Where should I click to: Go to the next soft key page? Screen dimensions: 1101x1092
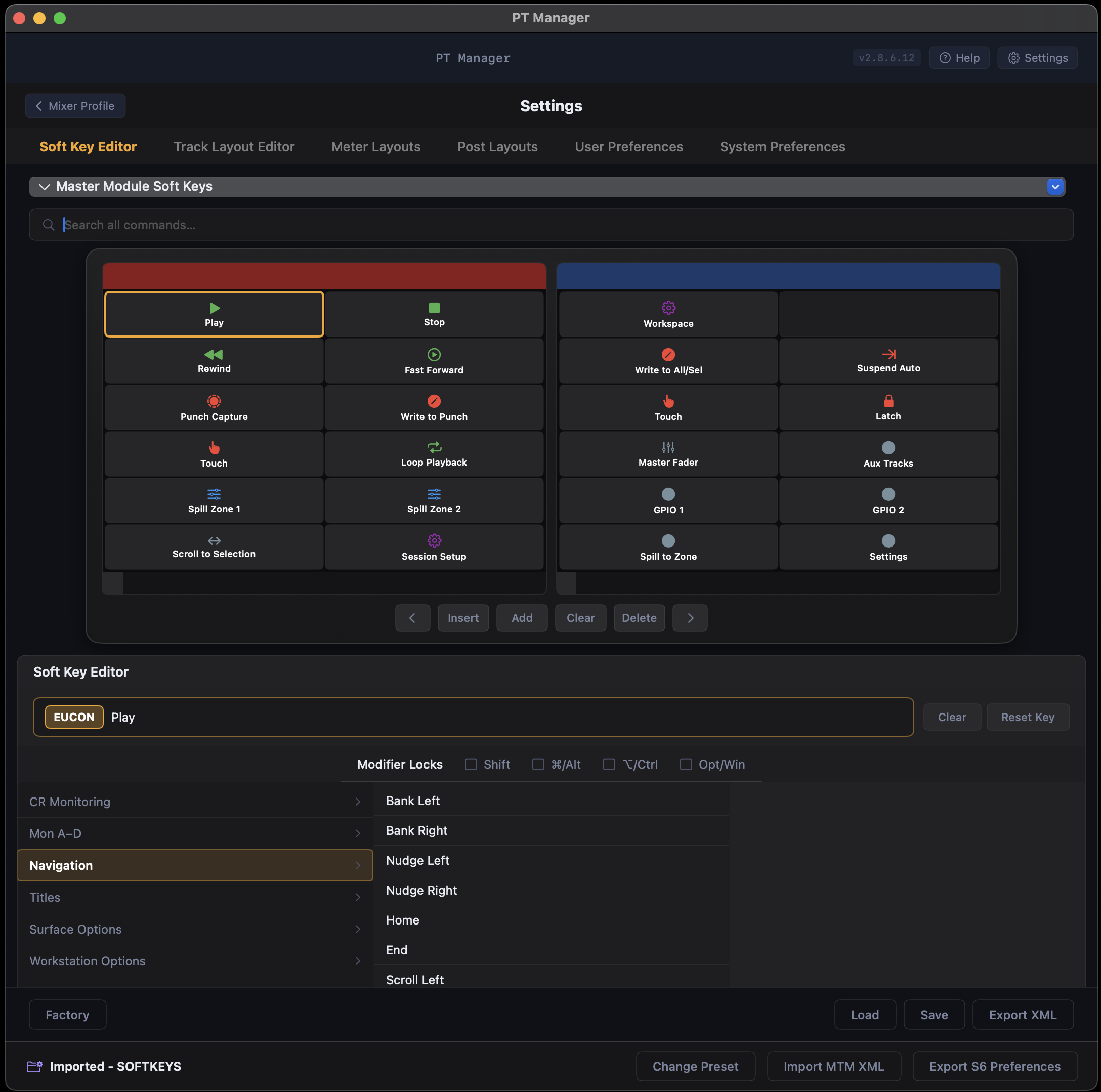tap(690, 618)
